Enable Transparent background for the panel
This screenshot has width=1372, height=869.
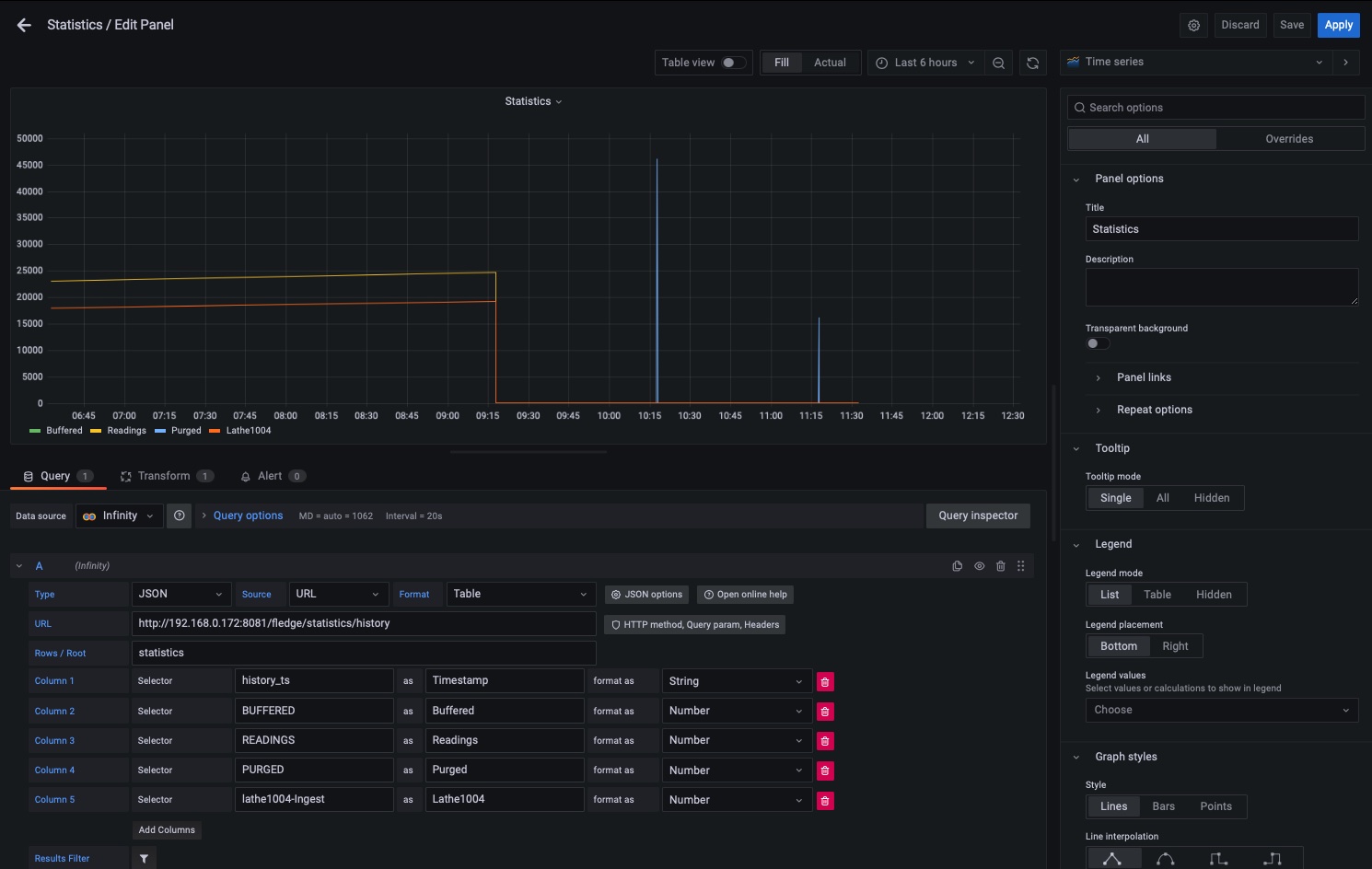click(1097, 342)
